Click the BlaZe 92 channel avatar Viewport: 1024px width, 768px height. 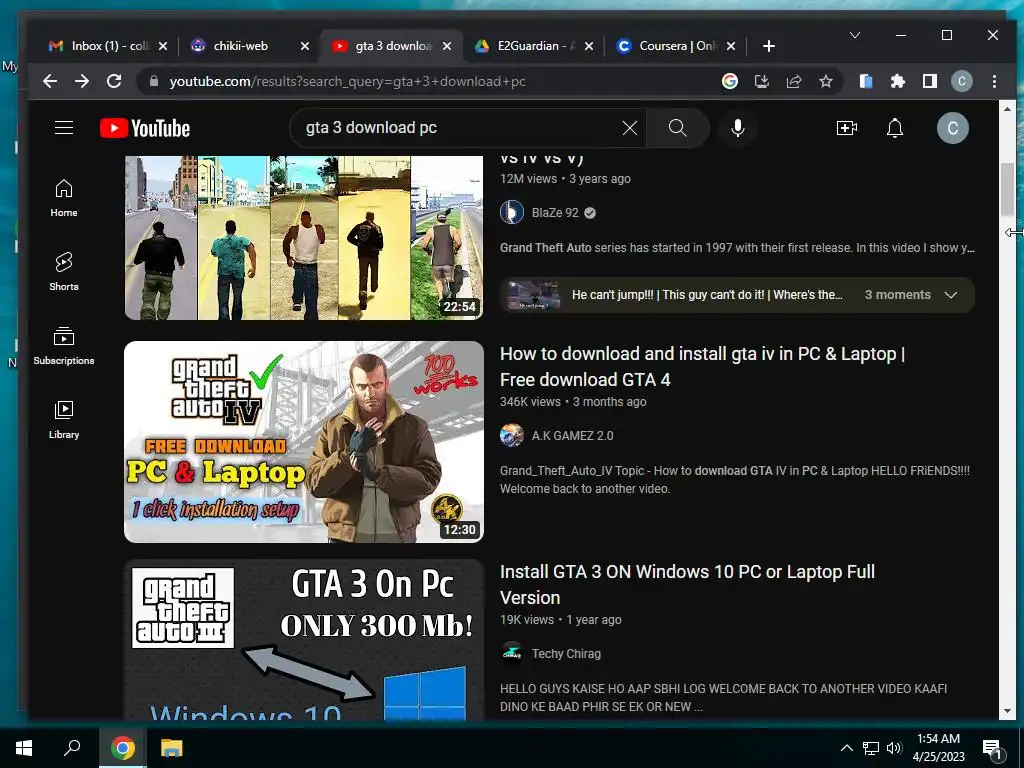(512, 213)
